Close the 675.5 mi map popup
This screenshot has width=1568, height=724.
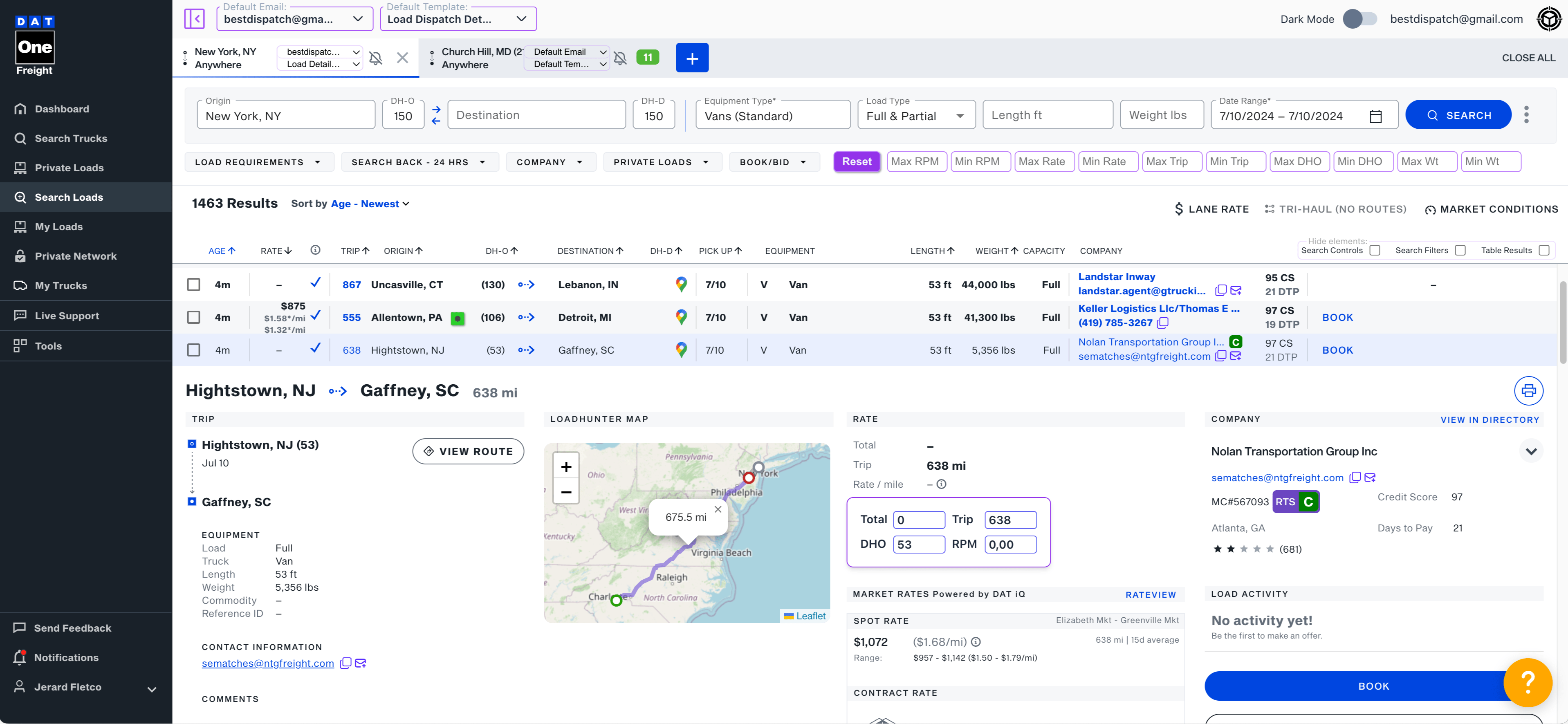click(x=718, y=509)
